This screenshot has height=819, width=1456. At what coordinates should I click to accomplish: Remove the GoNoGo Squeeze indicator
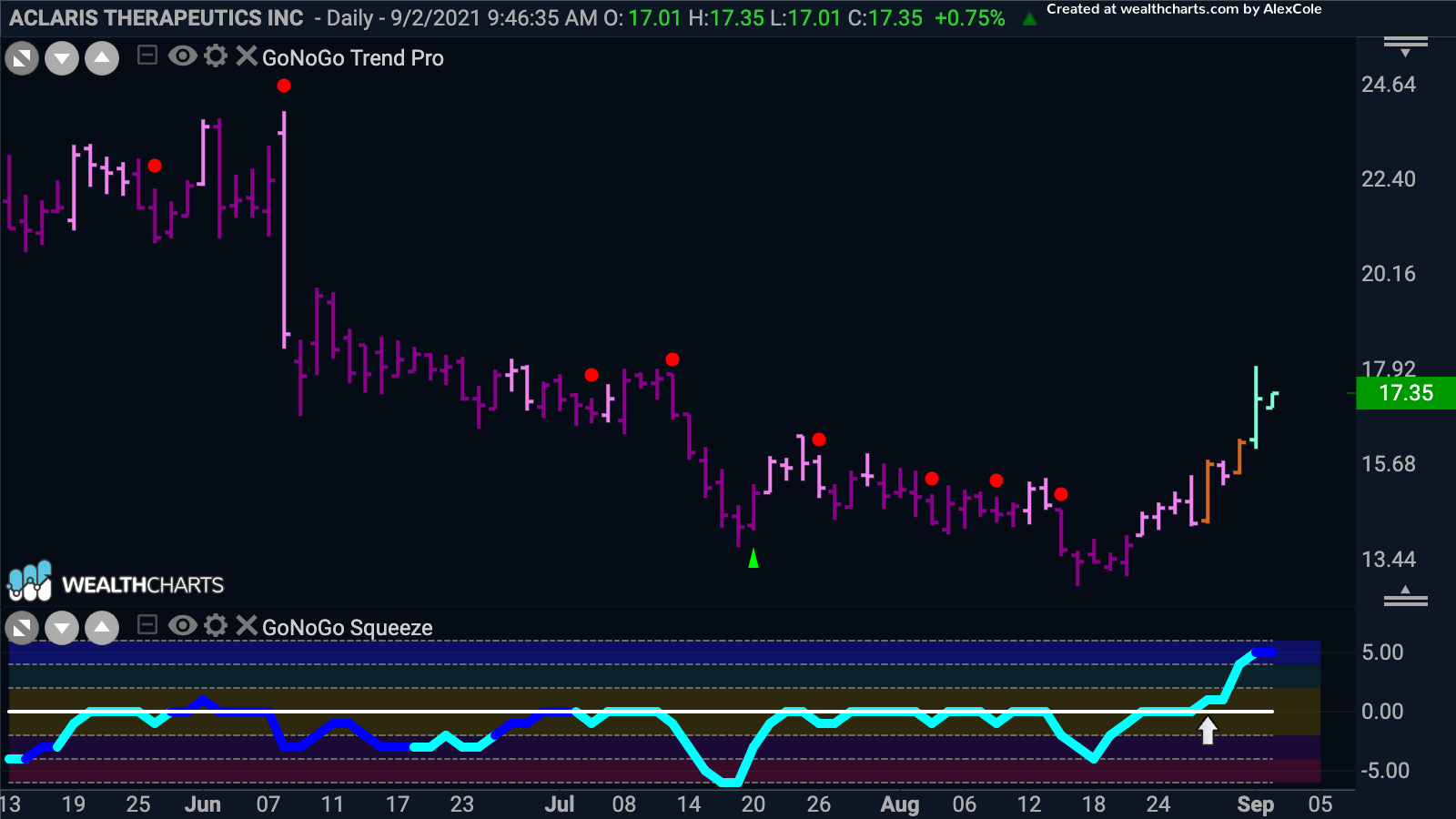(x=247, y=625)
